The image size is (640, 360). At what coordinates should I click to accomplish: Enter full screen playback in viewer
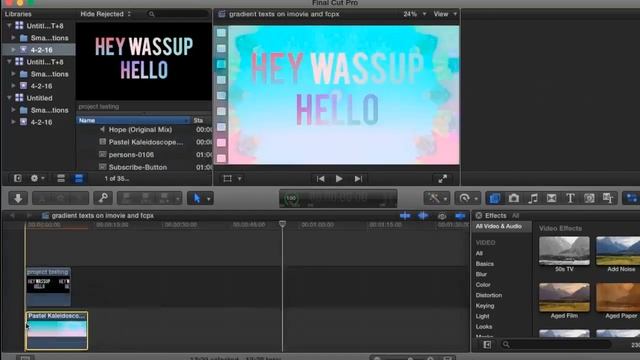[x=442, y=179]
